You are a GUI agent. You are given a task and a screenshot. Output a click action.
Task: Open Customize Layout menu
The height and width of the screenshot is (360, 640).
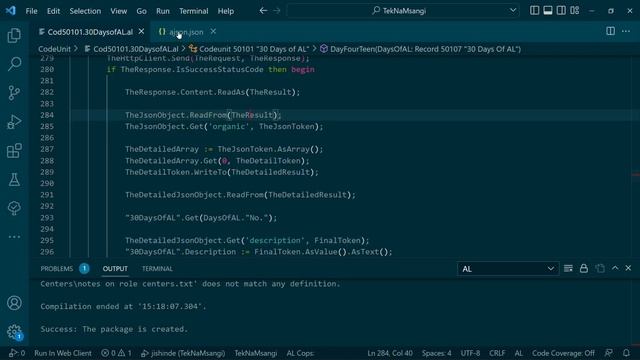pyautogui.click(x=575, y=11)
